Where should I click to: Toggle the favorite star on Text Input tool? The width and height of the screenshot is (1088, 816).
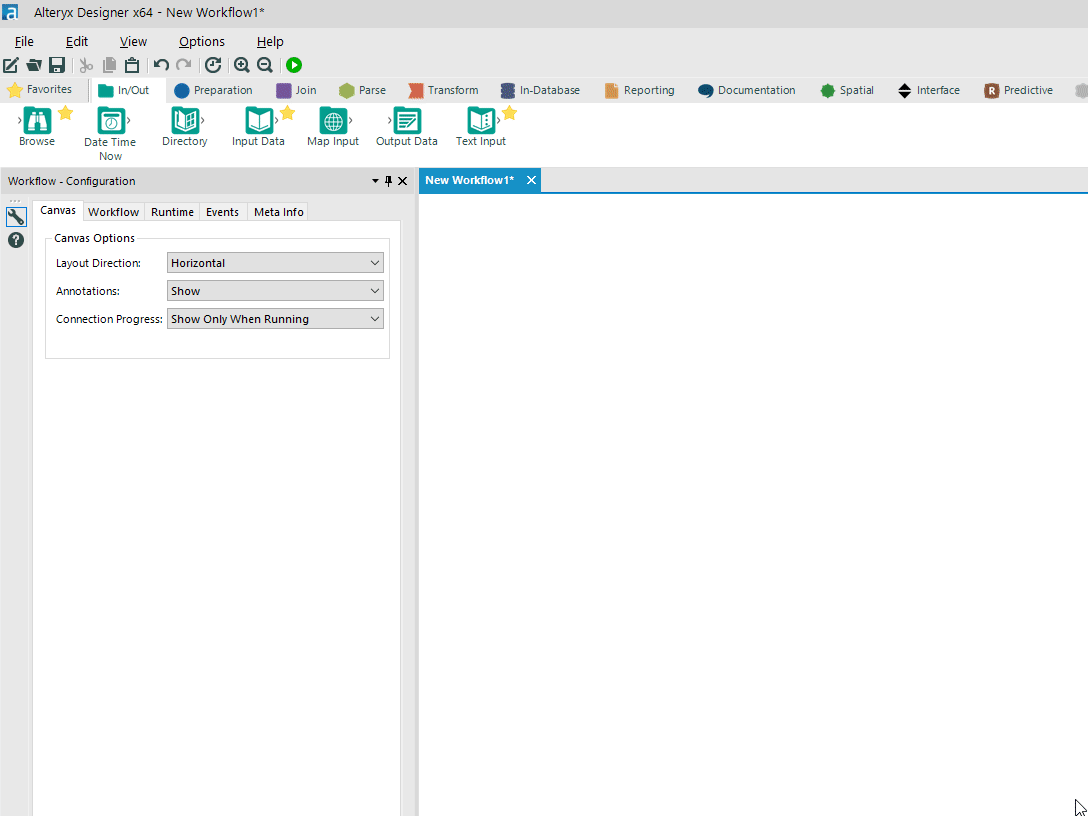509,112
